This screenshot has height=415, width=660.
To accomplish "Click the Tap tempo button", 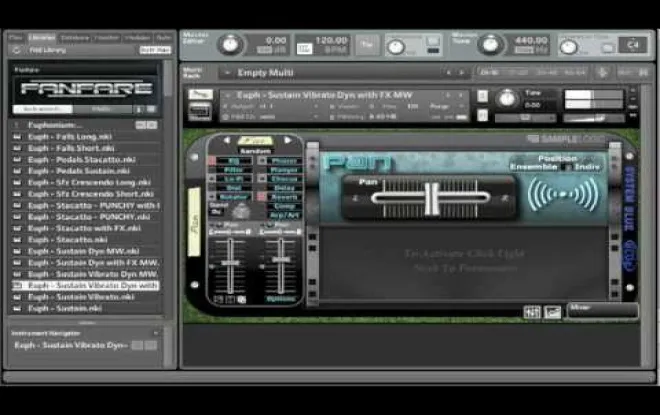I will click(367, 45).
